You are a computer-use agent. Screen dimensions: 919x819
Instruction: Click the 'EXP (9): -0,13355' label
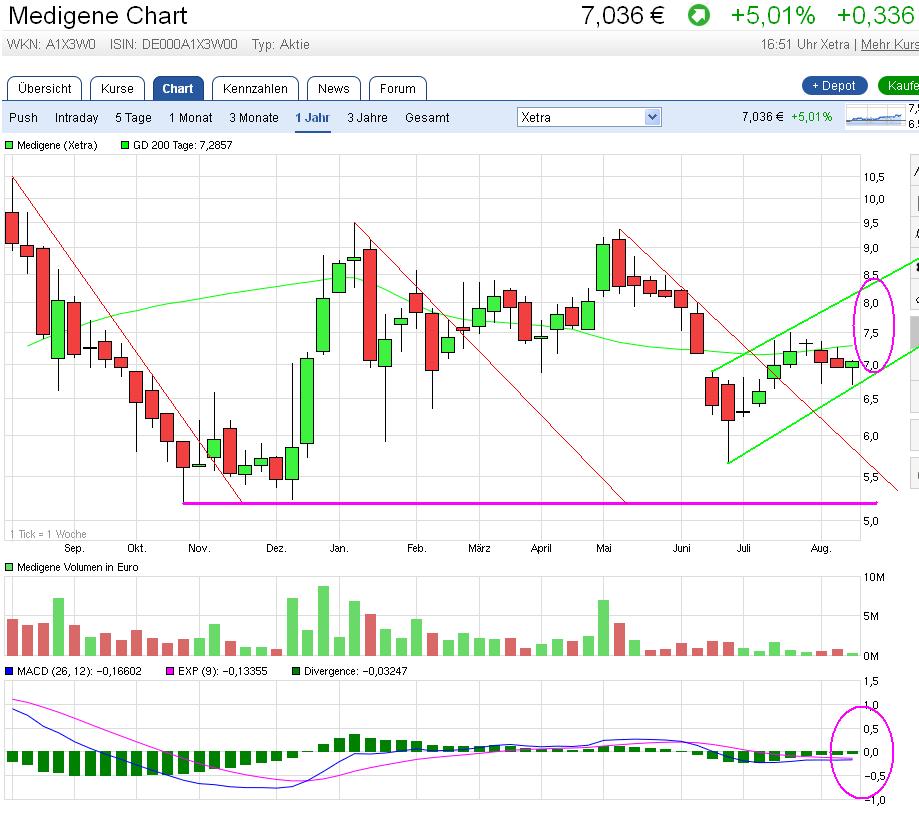223,671
